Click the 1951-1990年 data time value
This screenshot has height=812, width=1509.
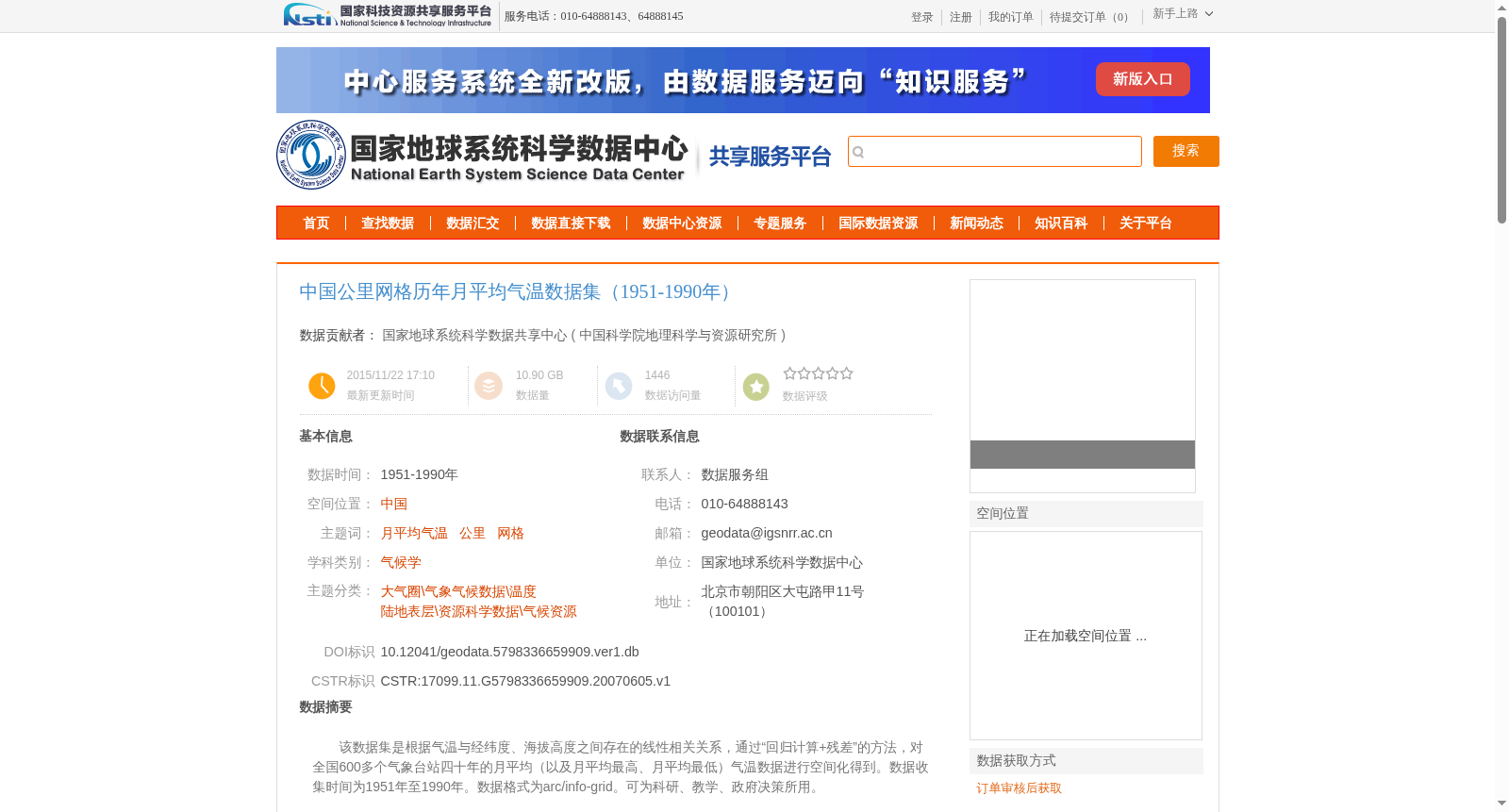coord(419,475)
